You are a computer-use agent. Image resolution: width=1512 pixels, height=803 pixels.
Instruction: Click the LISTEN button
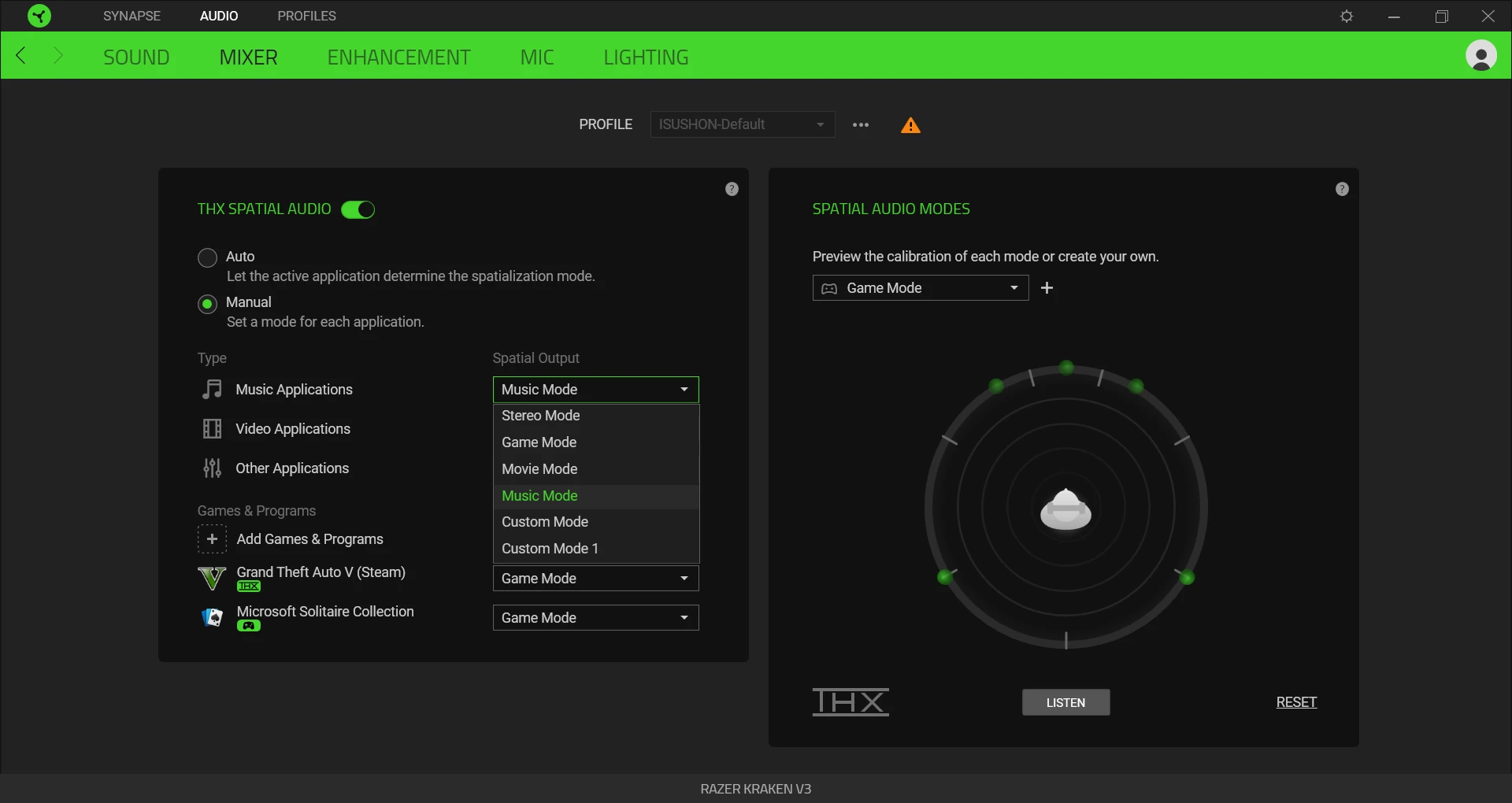pyautogui.click(x=1065, y=702)
